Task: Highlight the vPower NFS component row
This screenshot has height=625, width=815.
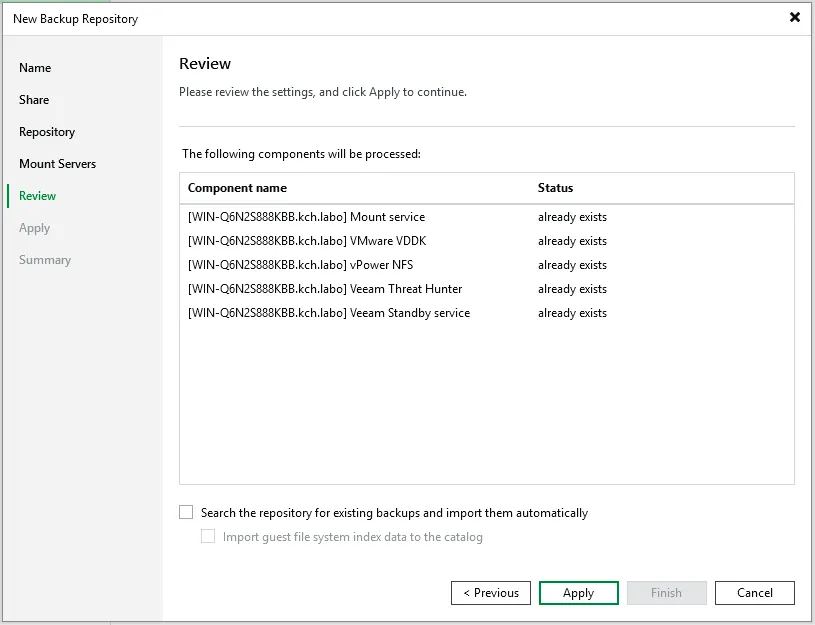Action: 300,265
